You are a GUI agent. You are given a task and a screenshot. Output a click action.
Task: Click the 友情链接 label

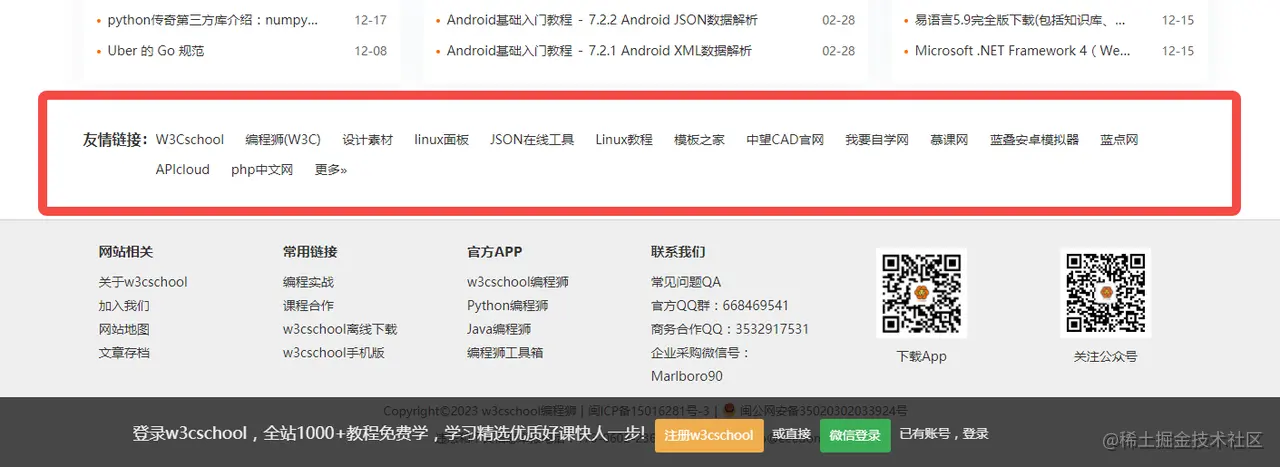click(115, 140)
